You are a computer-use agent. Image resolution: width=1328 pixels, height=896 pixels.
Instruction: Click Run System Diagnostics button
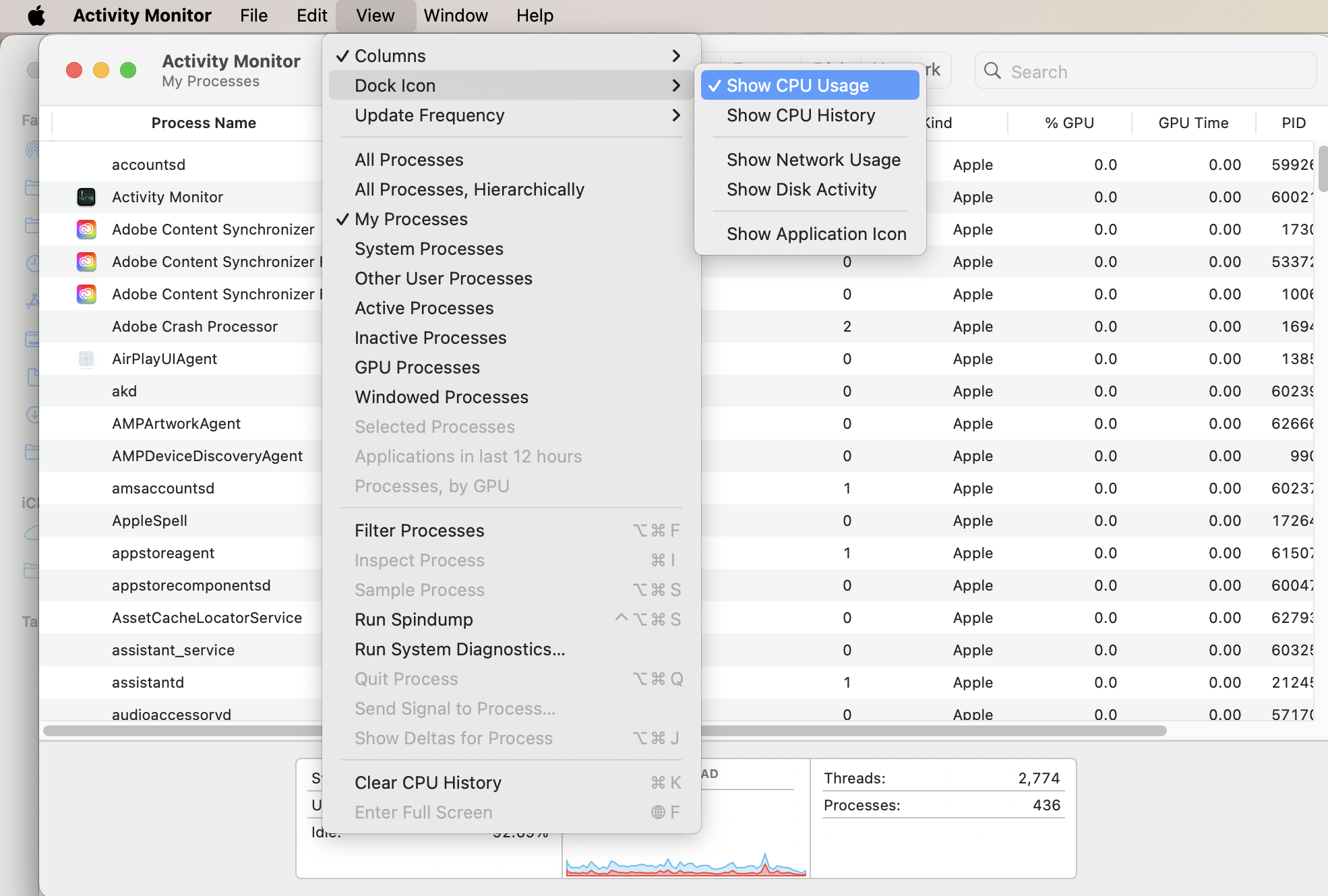coord(459,649)
